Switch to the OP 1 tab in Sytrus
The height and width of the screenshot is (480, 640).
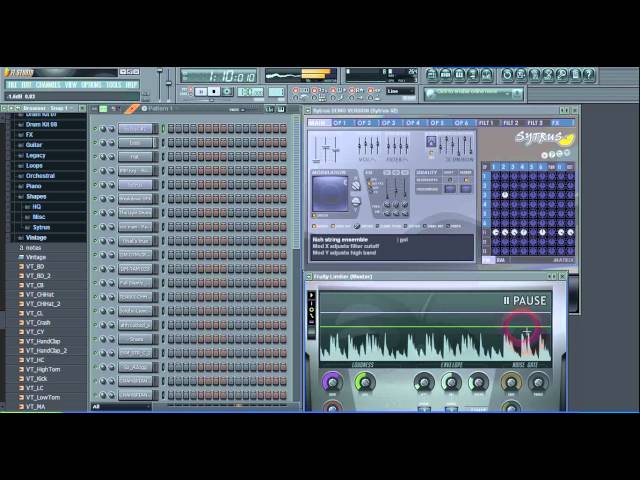point(340,123)
